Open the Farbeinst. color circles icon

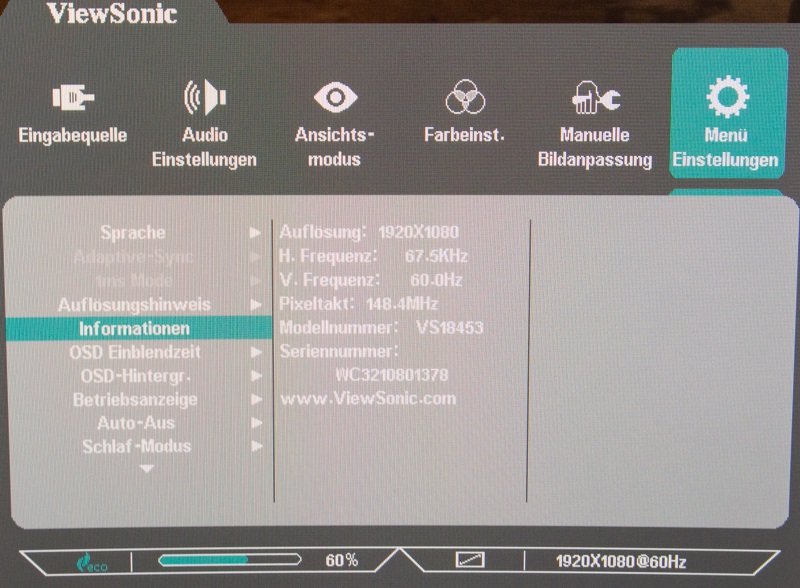465,96
